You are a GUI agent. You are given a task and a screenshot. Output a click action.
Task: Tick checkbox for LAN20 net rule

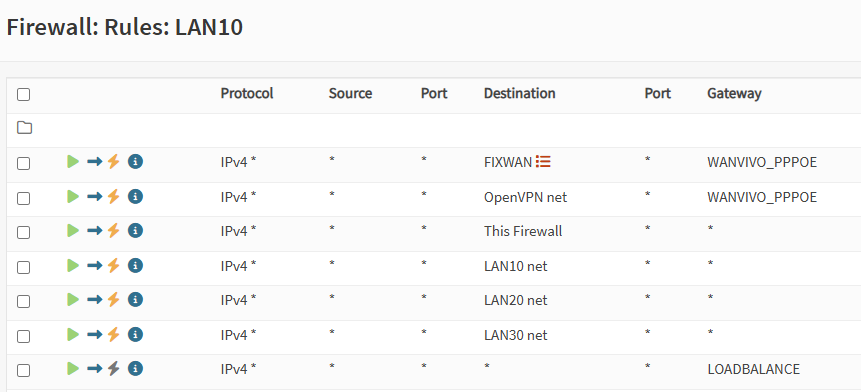(x=23, y=301)
